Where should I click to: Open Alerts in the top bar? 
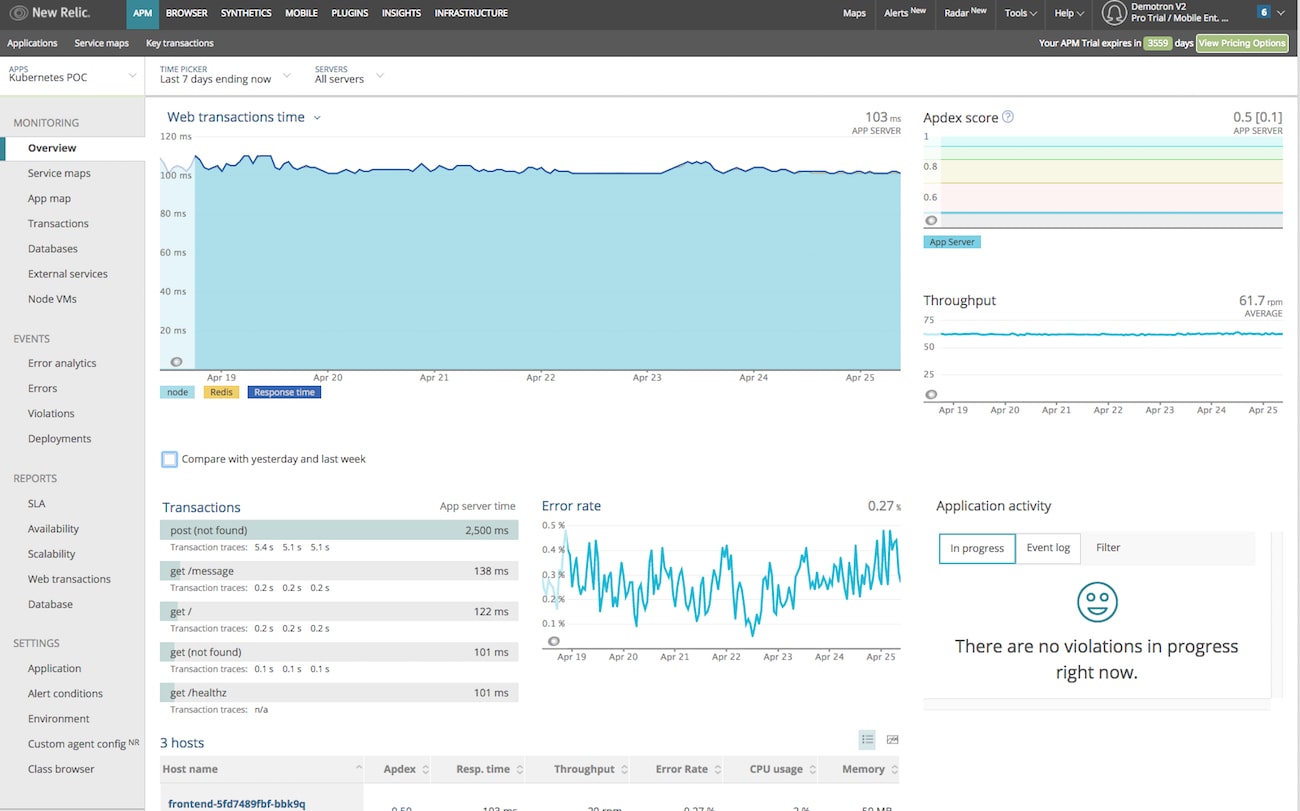[905, 13]
